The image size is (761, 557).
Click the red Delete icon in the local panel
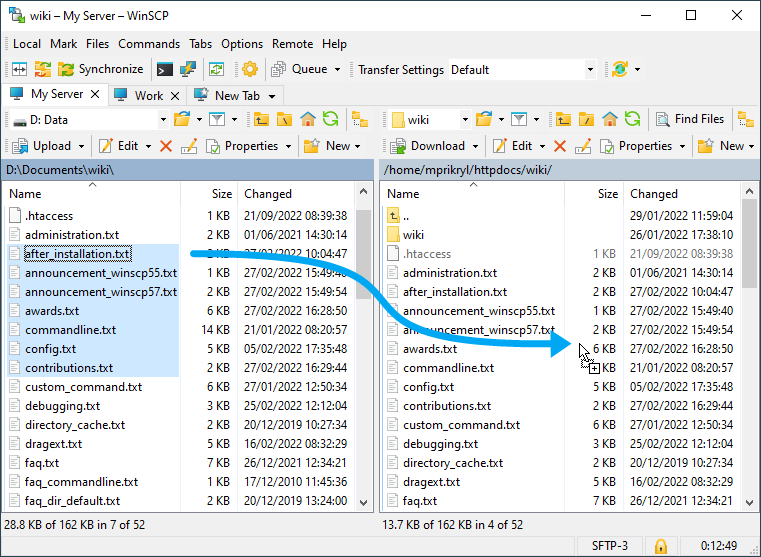click(166, 146)
